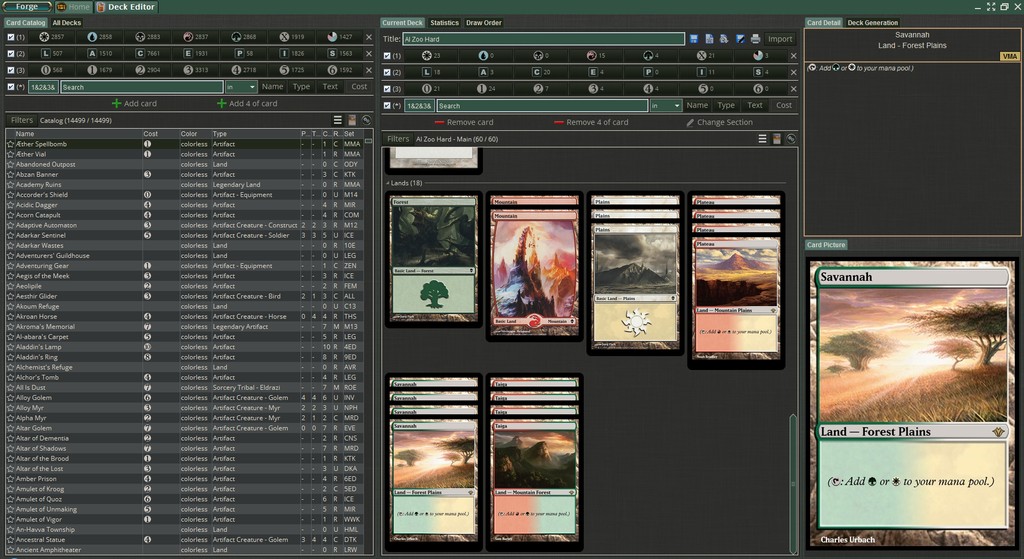Uncheck the catalog's type filter row (2)

click(x=11, y=53)
